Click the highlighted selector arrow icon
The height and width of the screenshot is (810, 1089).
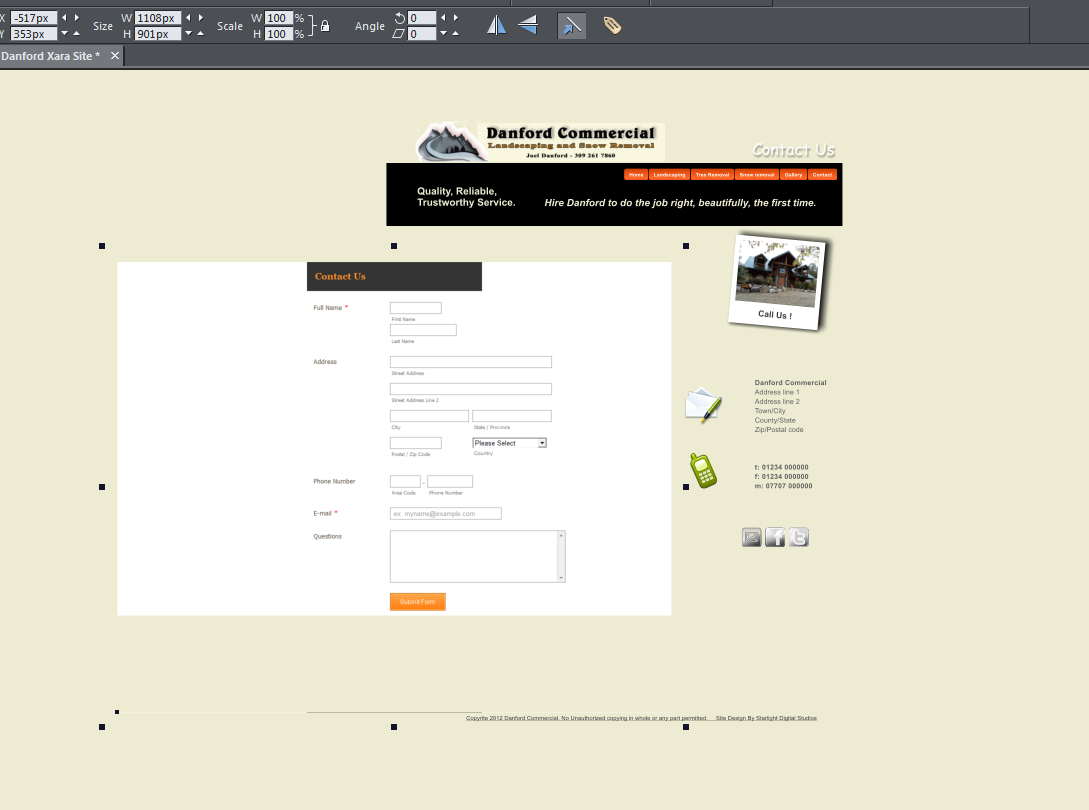tap(572, 25)
